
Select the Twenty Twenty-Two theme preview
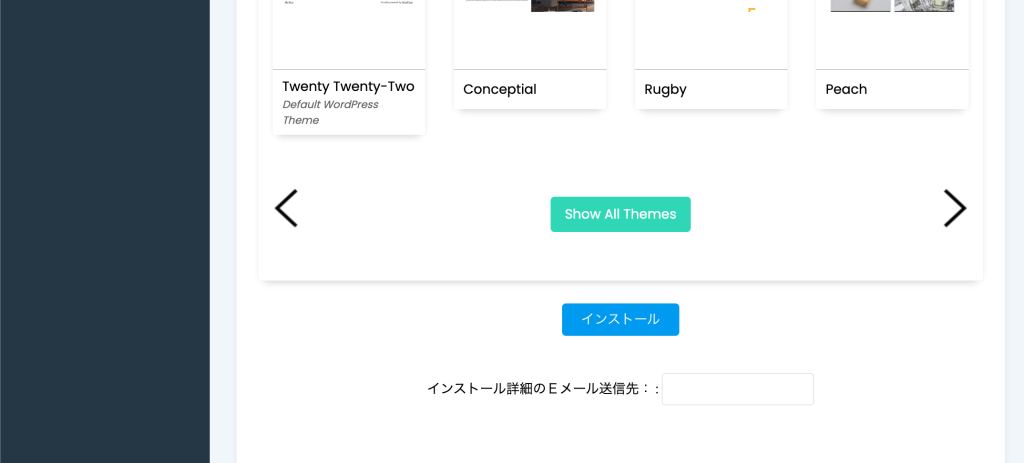pos(349,34)
